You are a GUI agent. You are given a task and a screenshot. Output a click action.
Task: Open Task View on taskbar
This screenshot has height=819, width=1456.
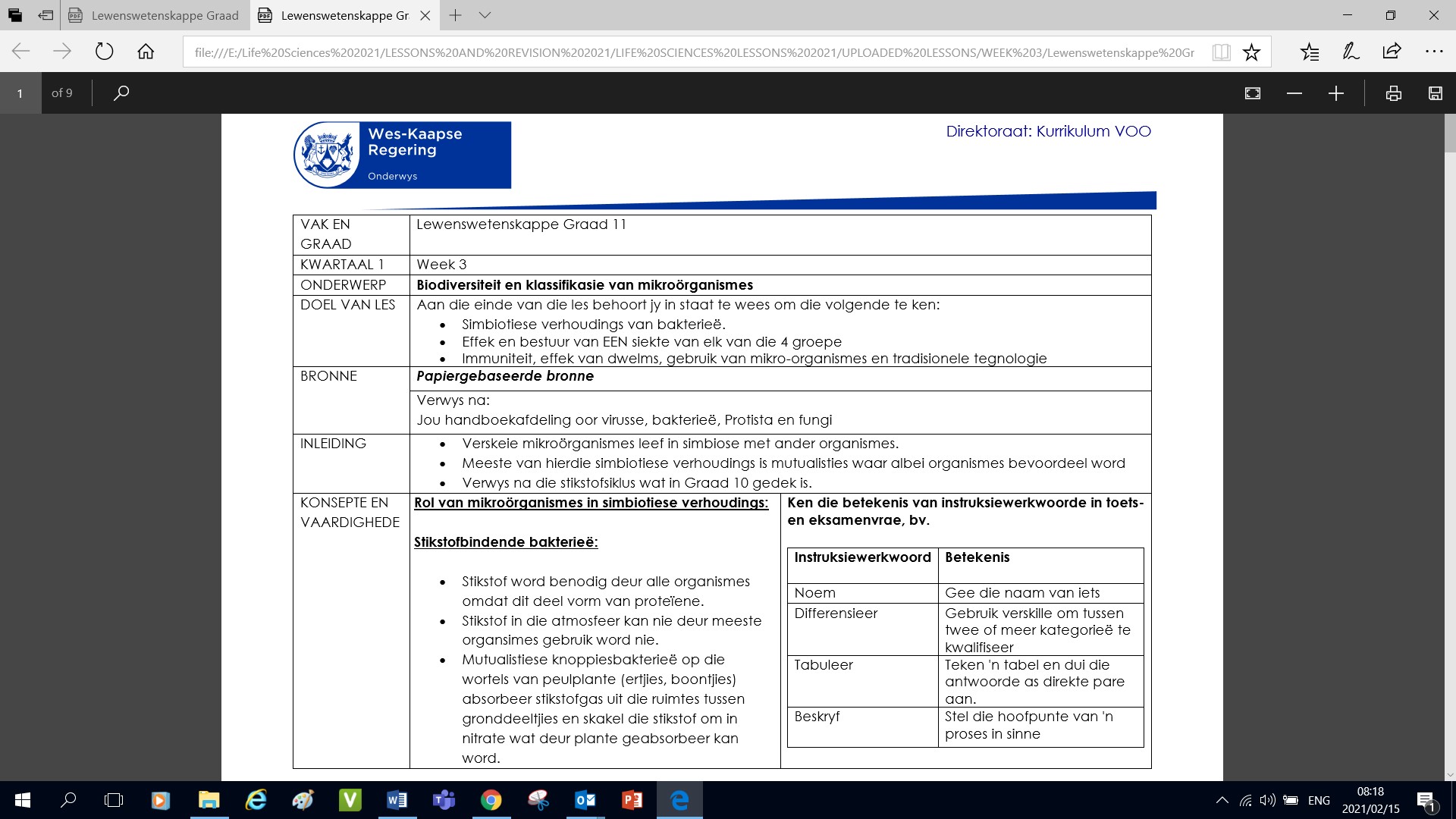pyautogui.click(x=114, y=800)
